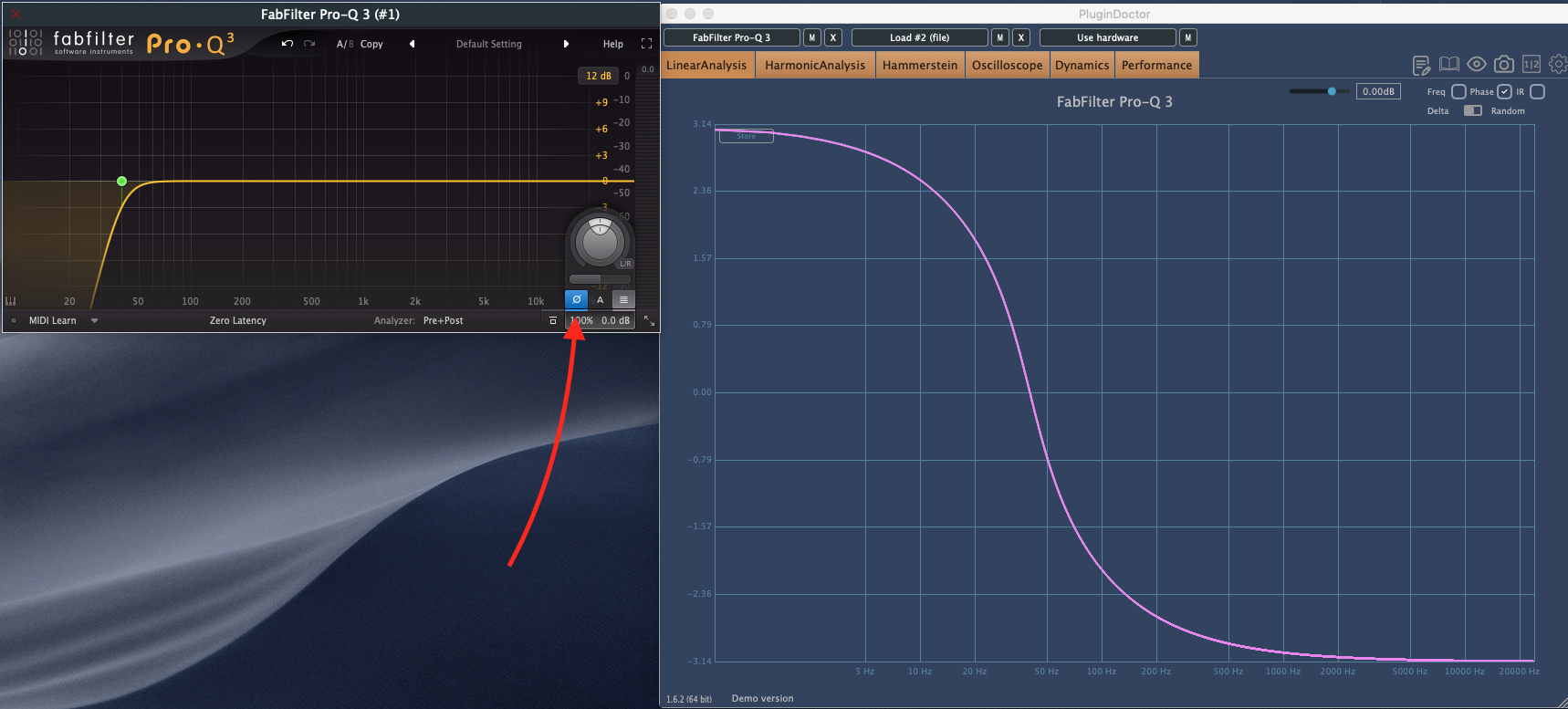Screen dimensions: 1568x709
Task: Toggle the L/R pan mode label
Action: click(625, 264)
